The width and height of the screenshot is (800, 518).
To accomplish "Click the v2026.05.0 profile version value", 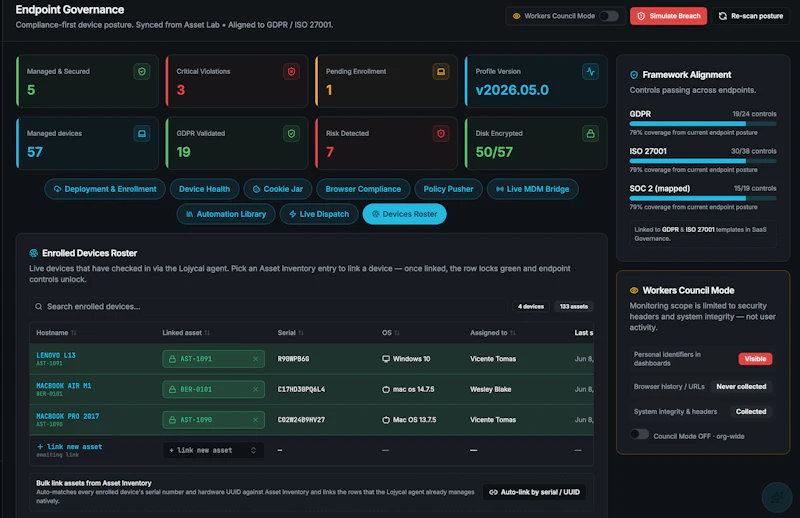I will [512, 90].
